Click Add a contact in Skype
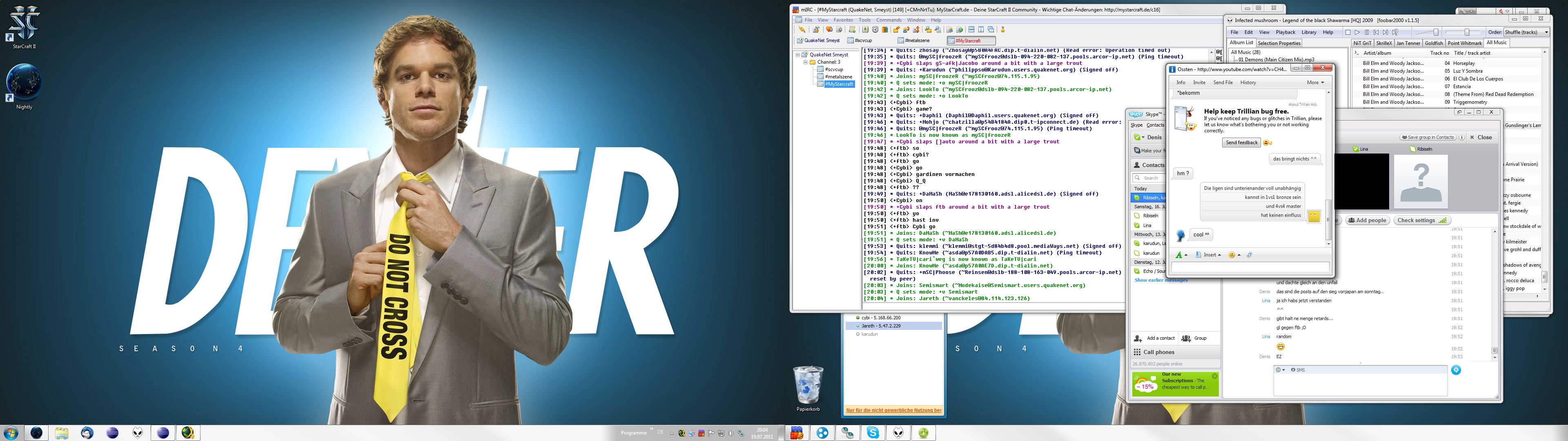 pos(1155,338)
